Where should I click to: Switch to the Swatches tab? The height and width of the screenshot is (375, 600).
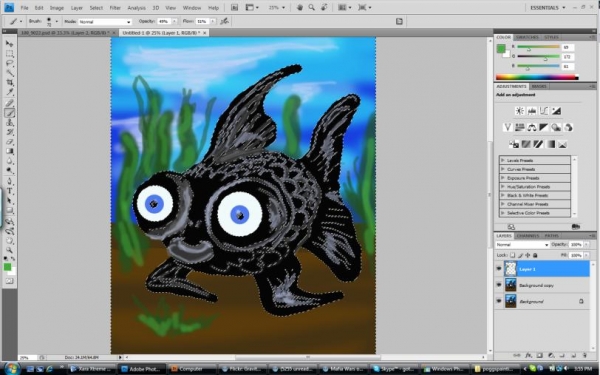(x=527, y=37)
